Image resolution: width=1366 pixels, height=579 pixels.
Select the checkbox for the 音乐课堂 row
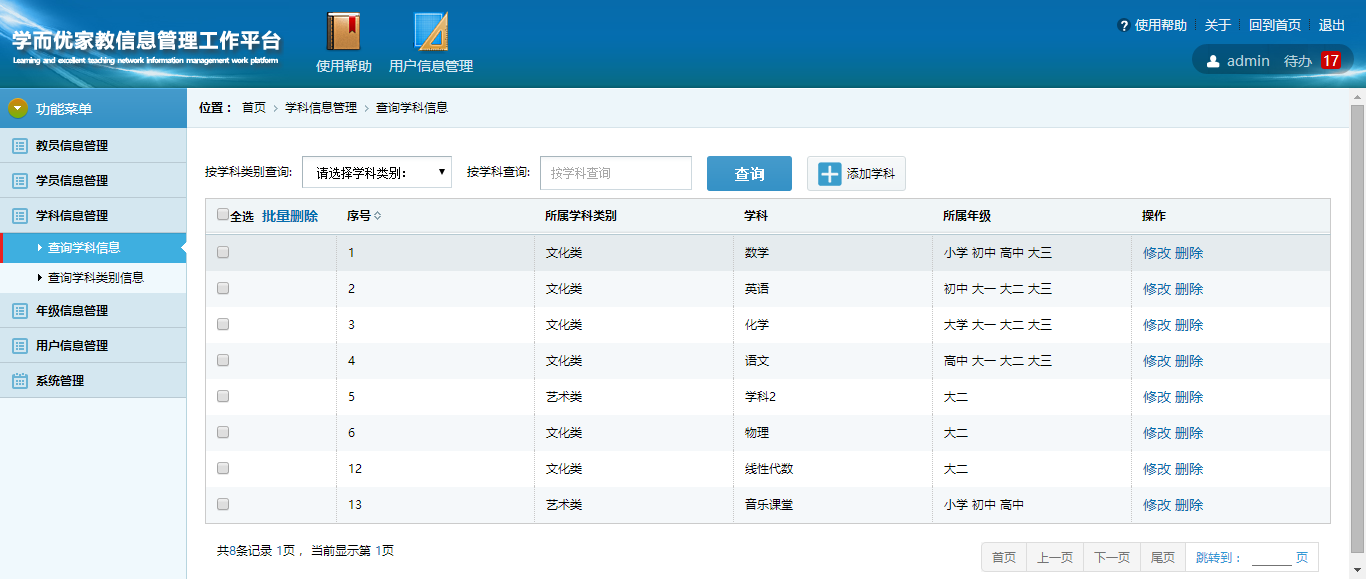coord(223,505)
